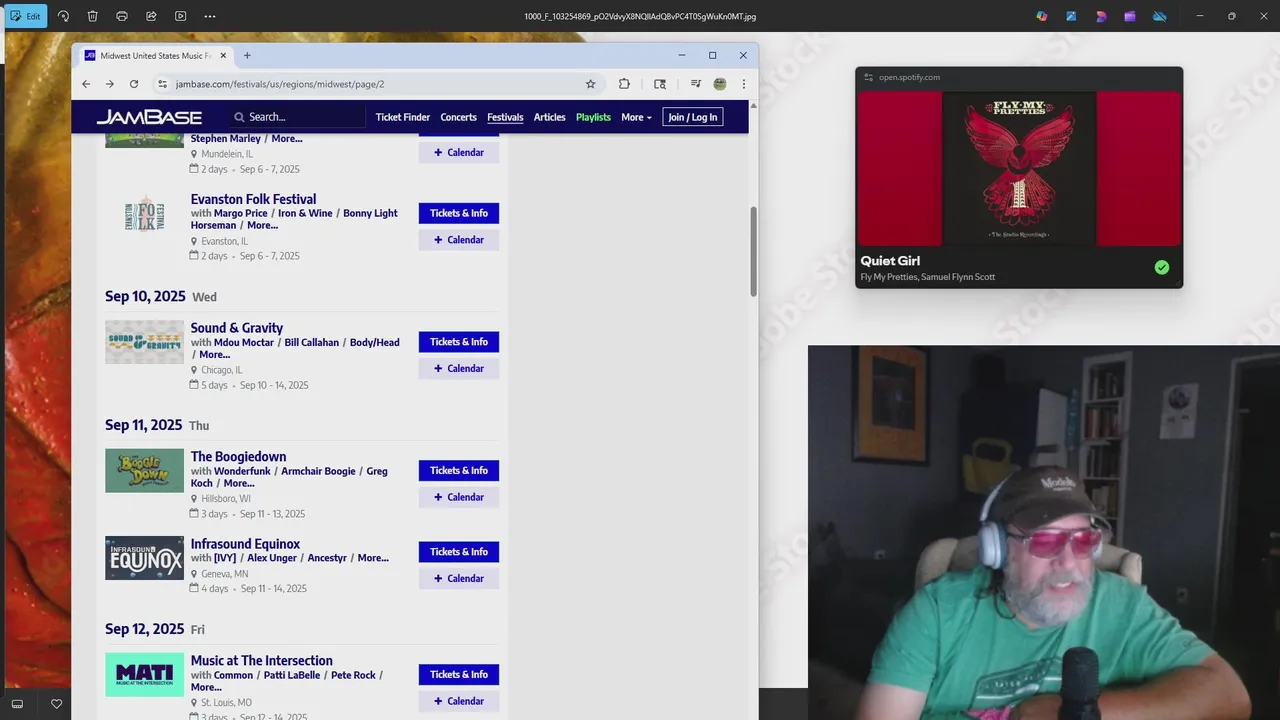The image size is (1280, 720).
Task: Open Copilot icon in Photos title bar
Action: [1042, 16]
